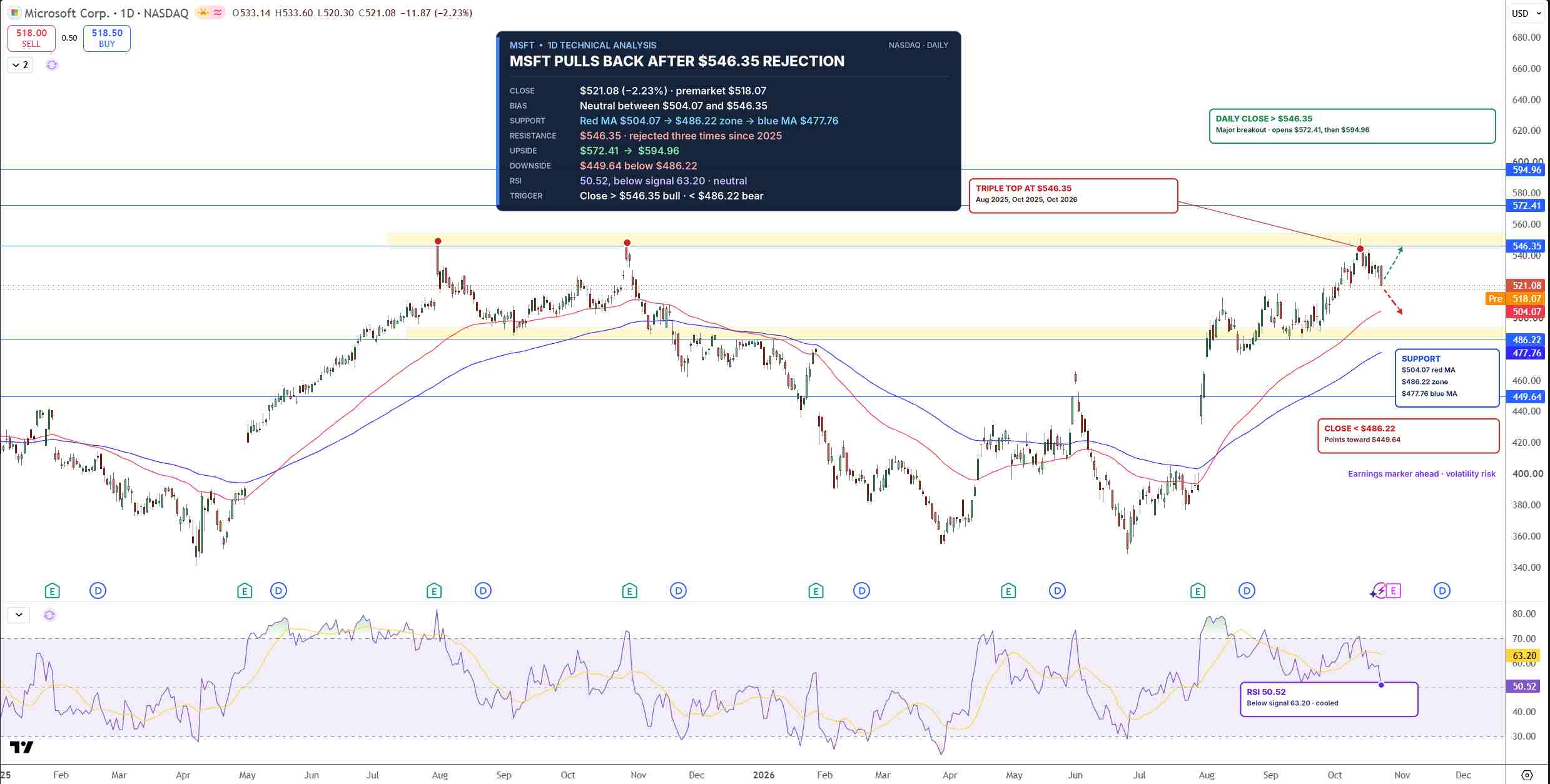Viewport: 1550px width, 784px height.
Task: Click the 521.08 last price label
Action: 1526,286
